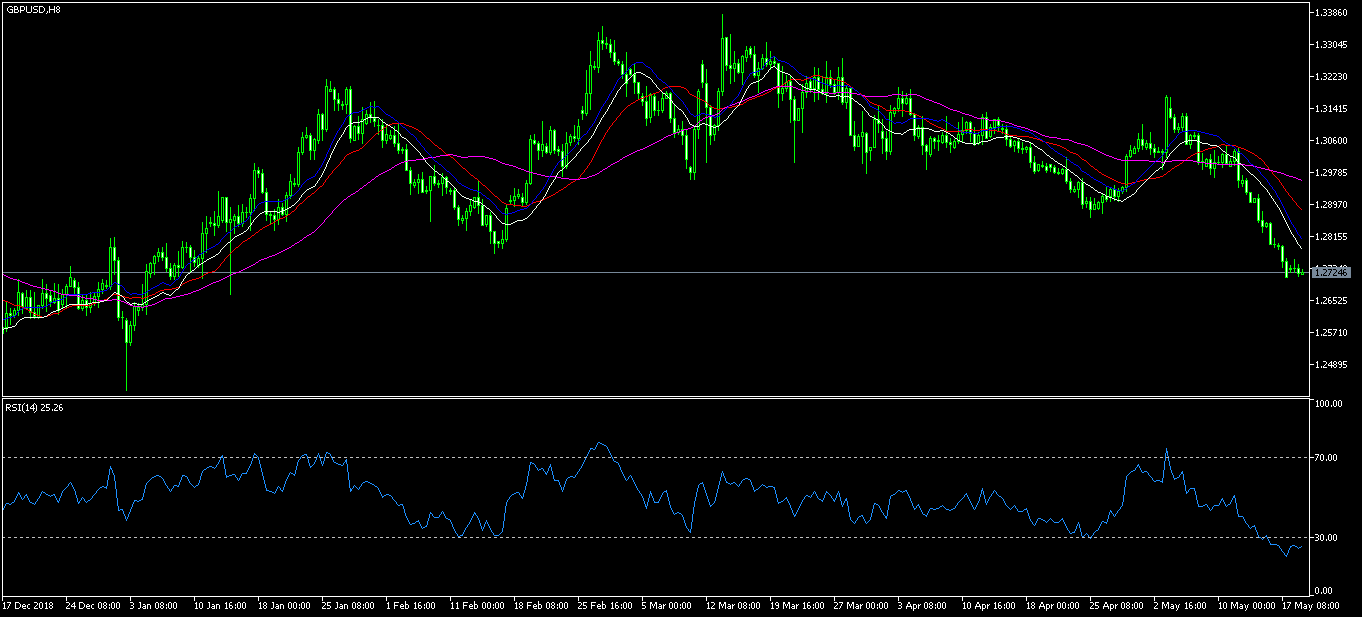Image resolution: width=1362 pixels, height=617 pixels.
Task: Click the RSI(14) 25.26 indicator label
Action: (x=34, y=406)
